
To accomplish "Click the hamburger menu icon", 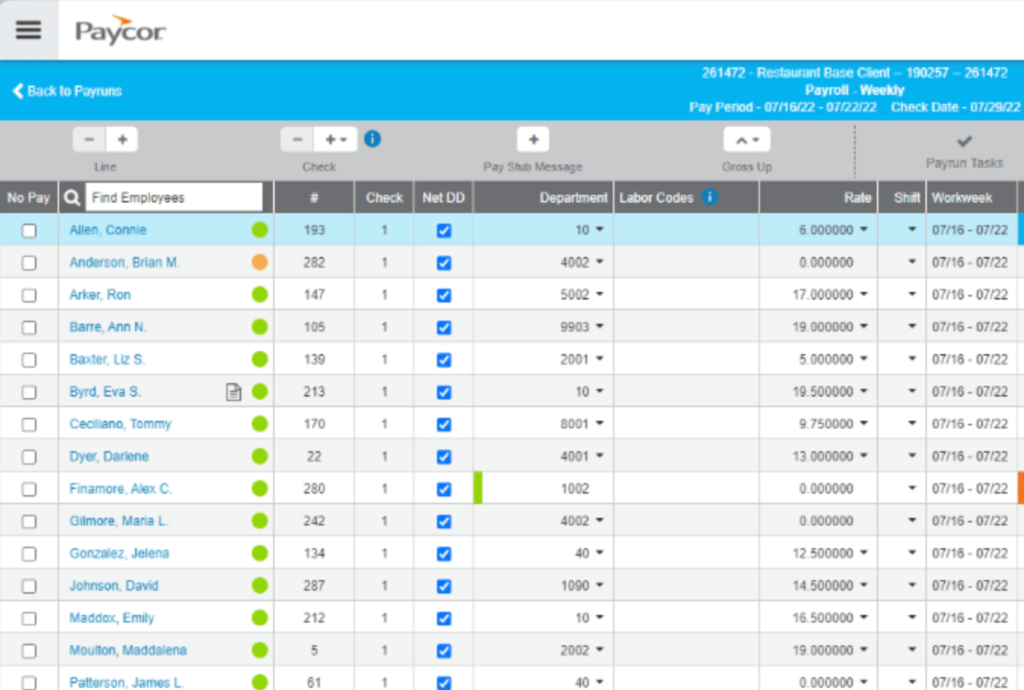I will 29,29.
